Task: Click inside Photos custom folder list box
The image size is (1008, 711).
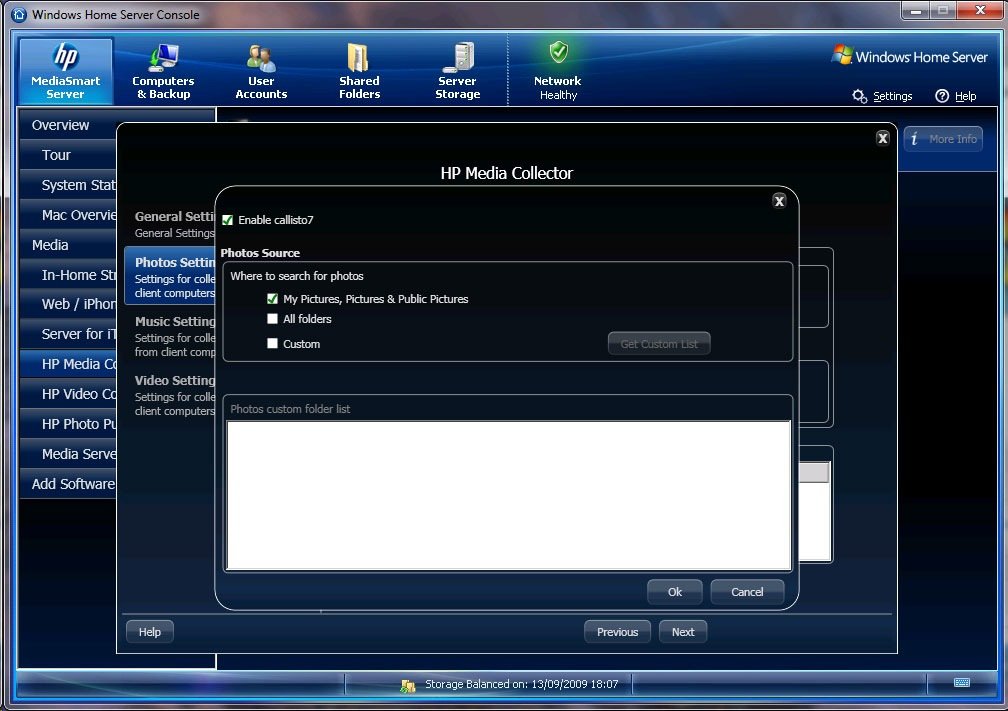Action: (x=508, y=495)
